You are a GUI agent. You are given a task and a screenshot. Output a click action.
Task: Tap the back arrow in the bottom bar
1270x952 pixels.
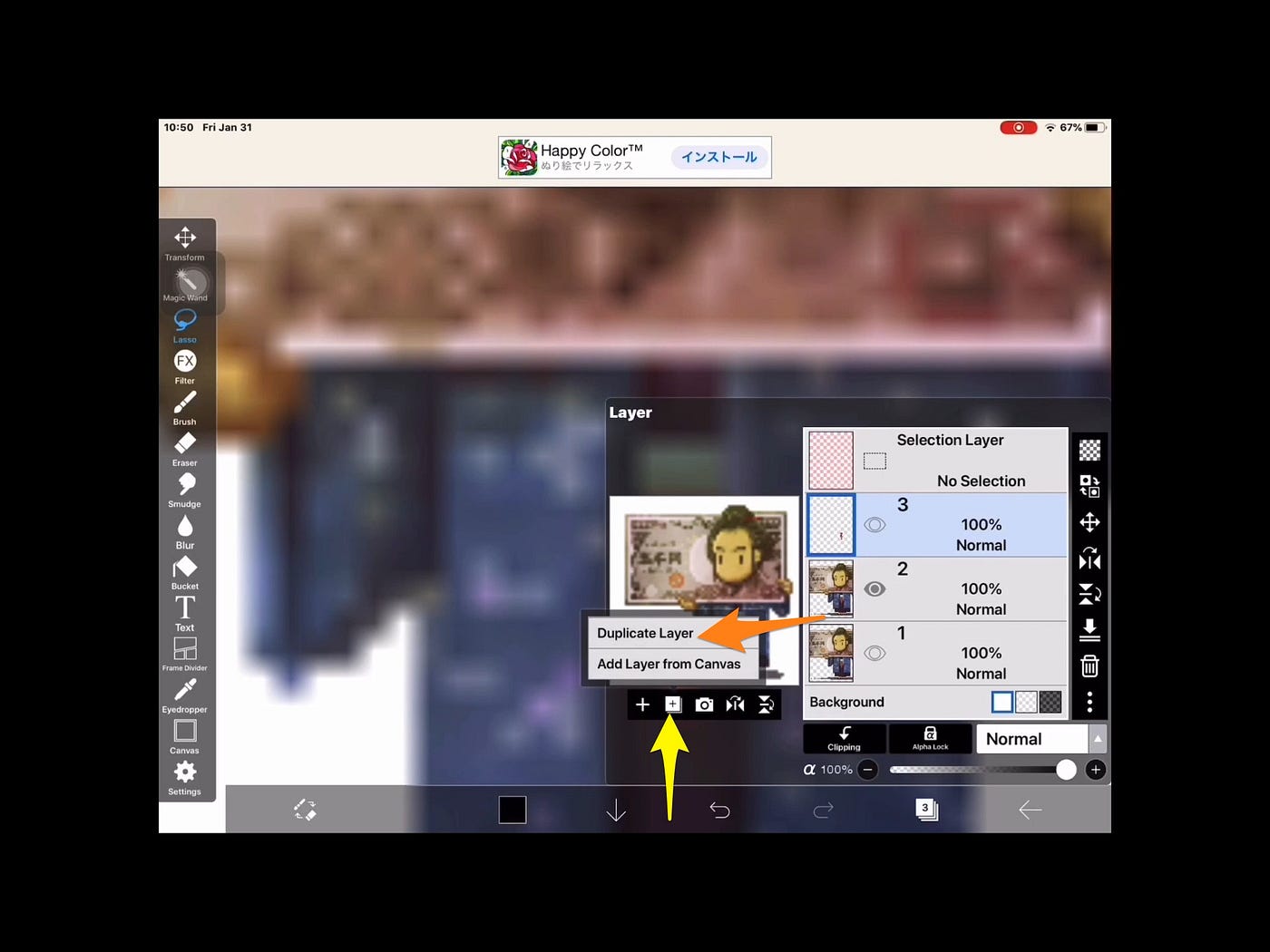click(x=1030, y=810)
